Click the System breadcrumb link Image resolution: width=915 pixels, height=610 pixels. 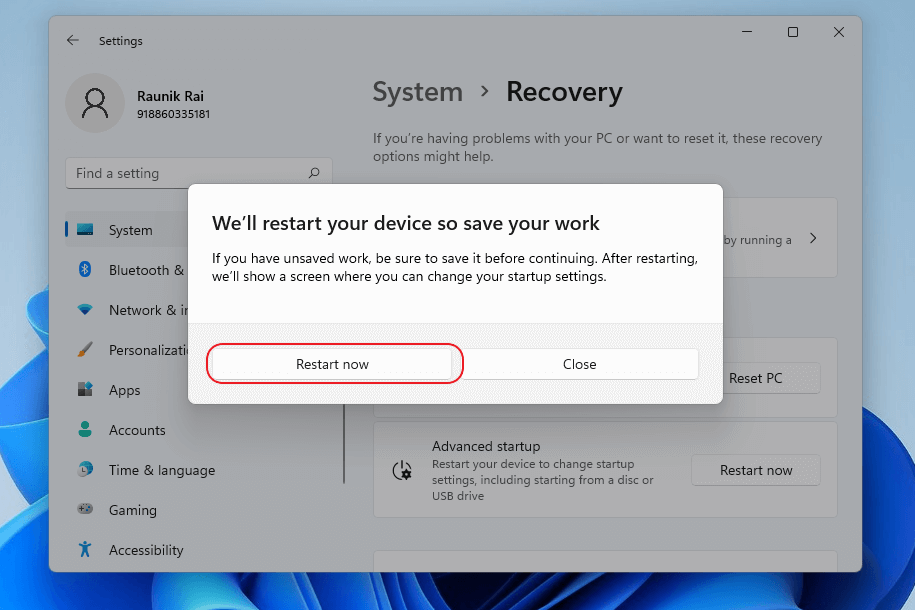point(418,92)
